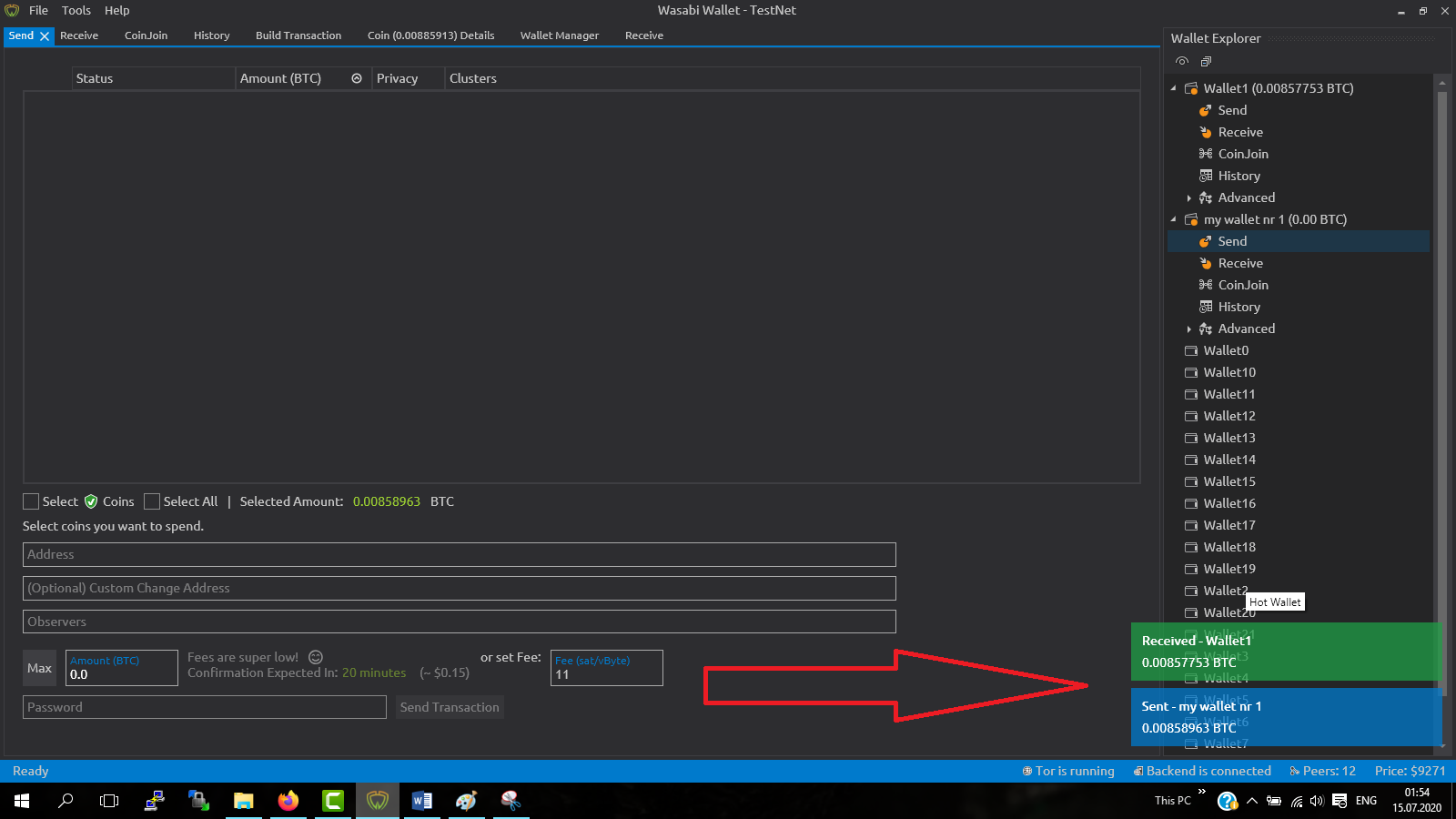Click the Sent - my wallet nr 1 notification

pyautogui.click(x=1287, y=717)
